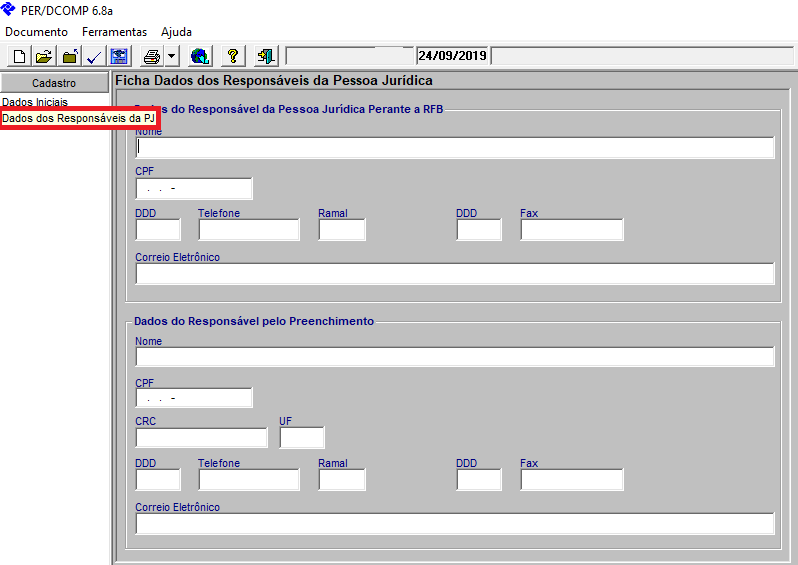Open a document with the folder icon
The image size is (798, 565).
(44, 56)
